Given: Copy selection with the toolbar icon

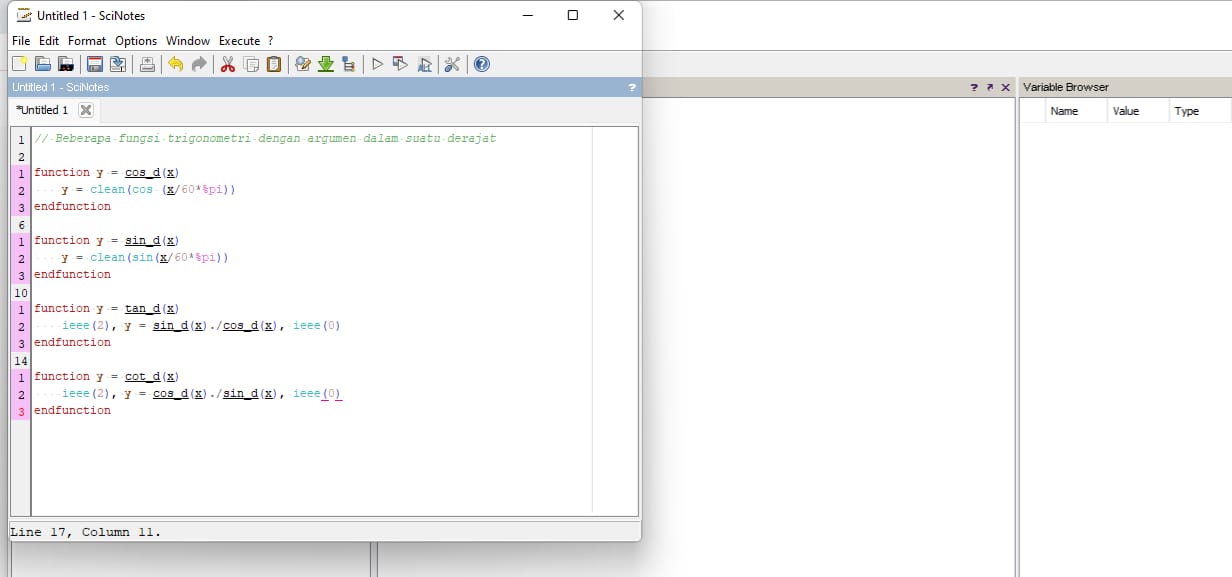Looking at the screenshot, I should (x=251, y=64).
